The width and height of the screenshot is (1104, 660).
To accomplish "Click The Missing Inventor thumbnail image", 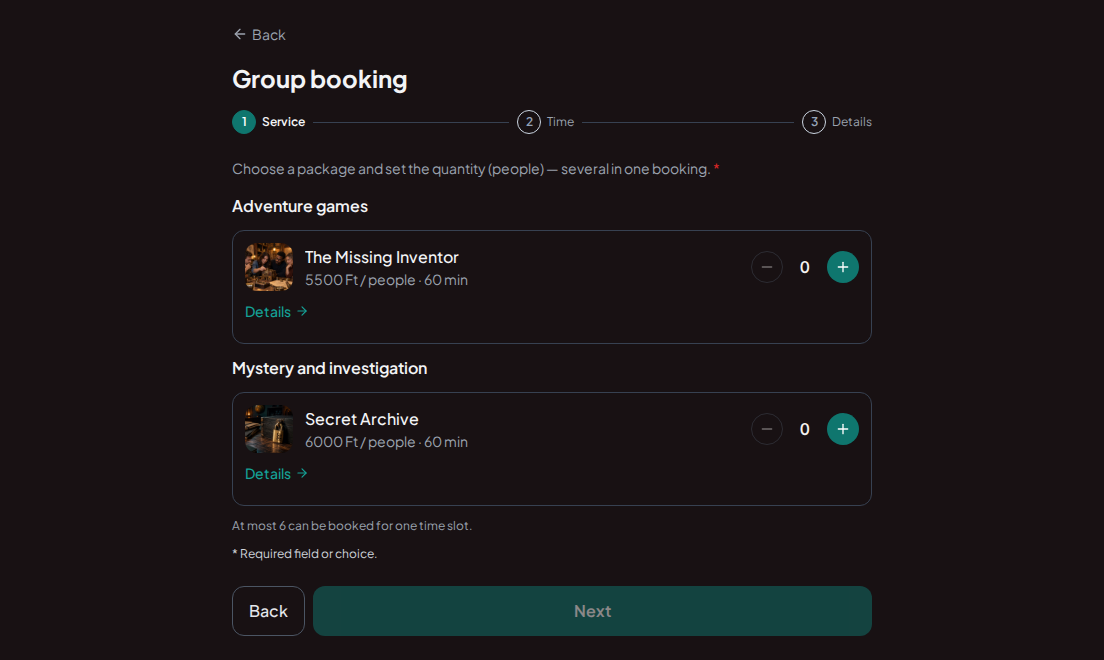I will pyautogui.click(x=269, y=267).
